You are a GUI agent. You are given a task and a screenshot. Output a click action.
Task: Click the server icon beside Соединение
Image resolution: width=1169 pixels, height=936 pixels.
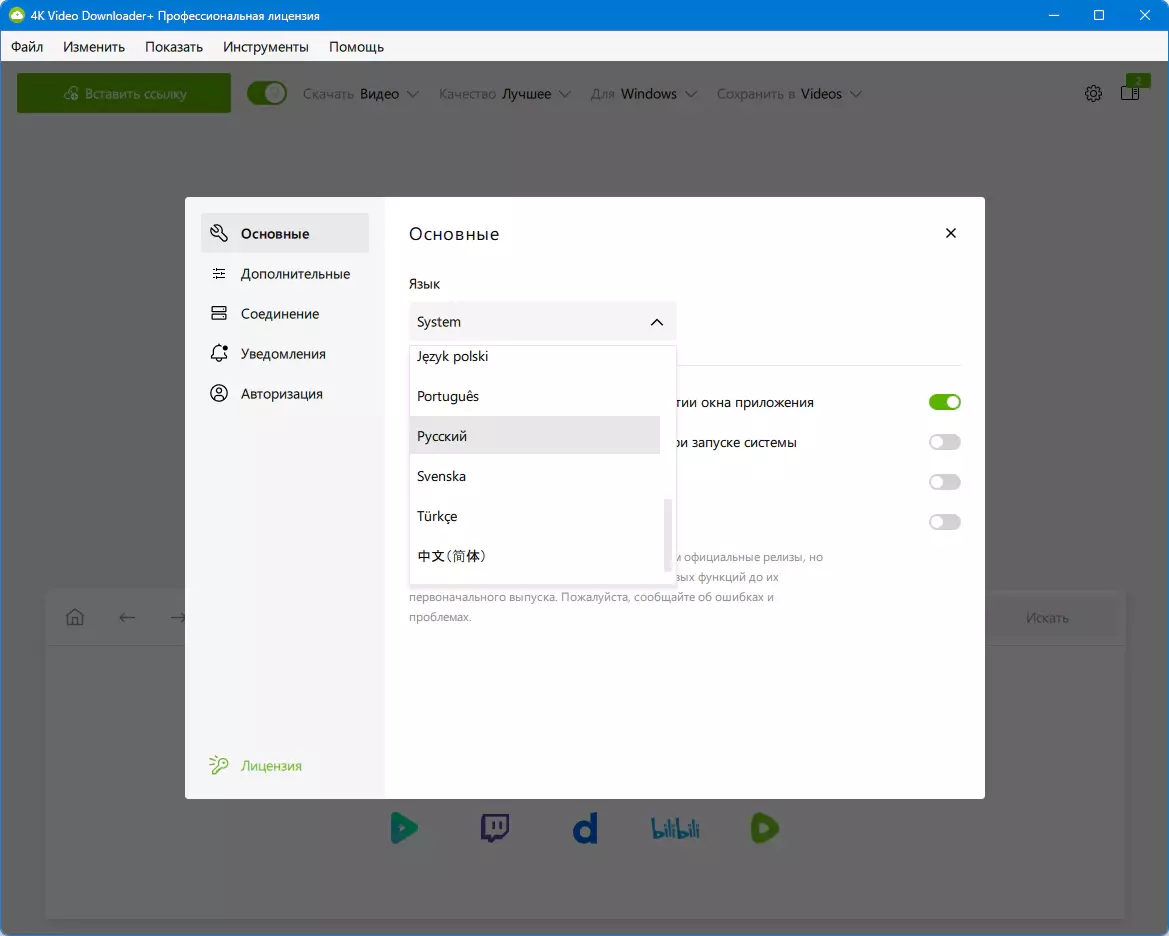point(218,313)
